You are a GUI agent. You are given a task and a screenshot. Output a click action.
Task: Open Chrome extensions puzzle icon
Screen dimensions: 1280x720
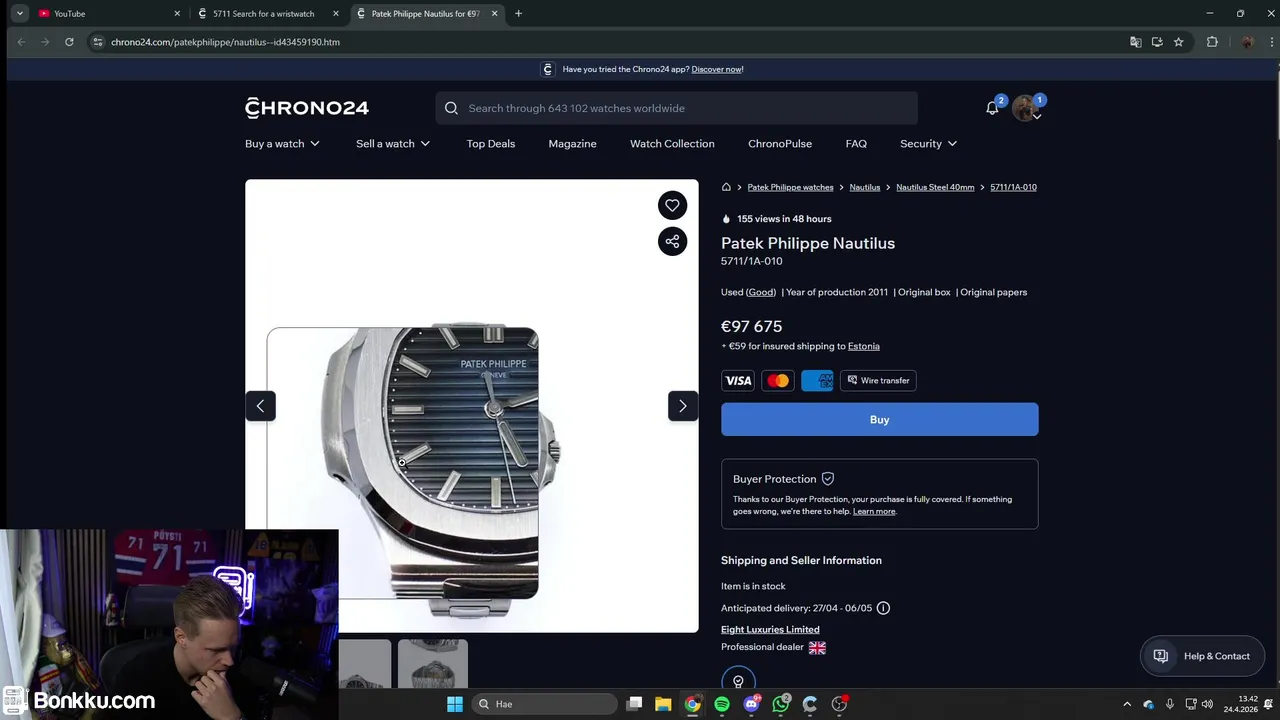point(1212,42)
